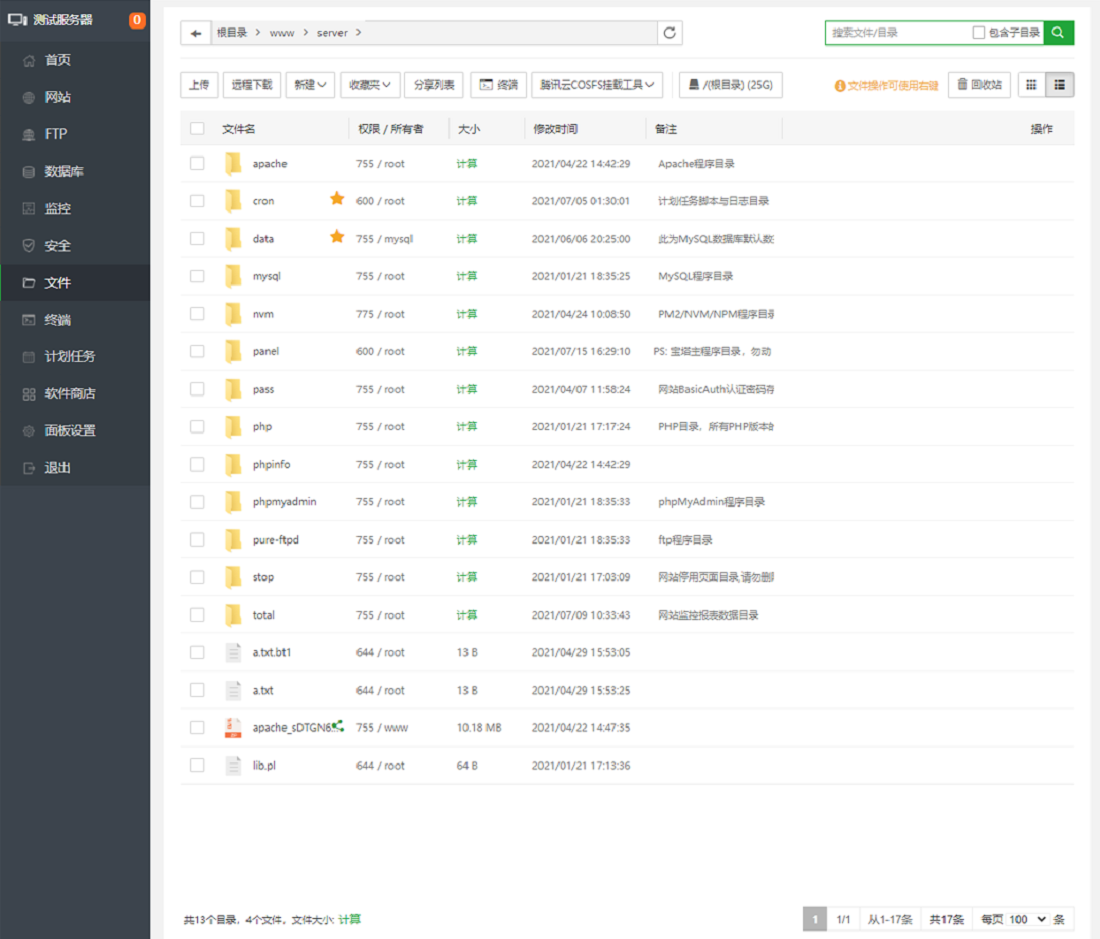Click the favorite star on cron folder

pos(337,199)
